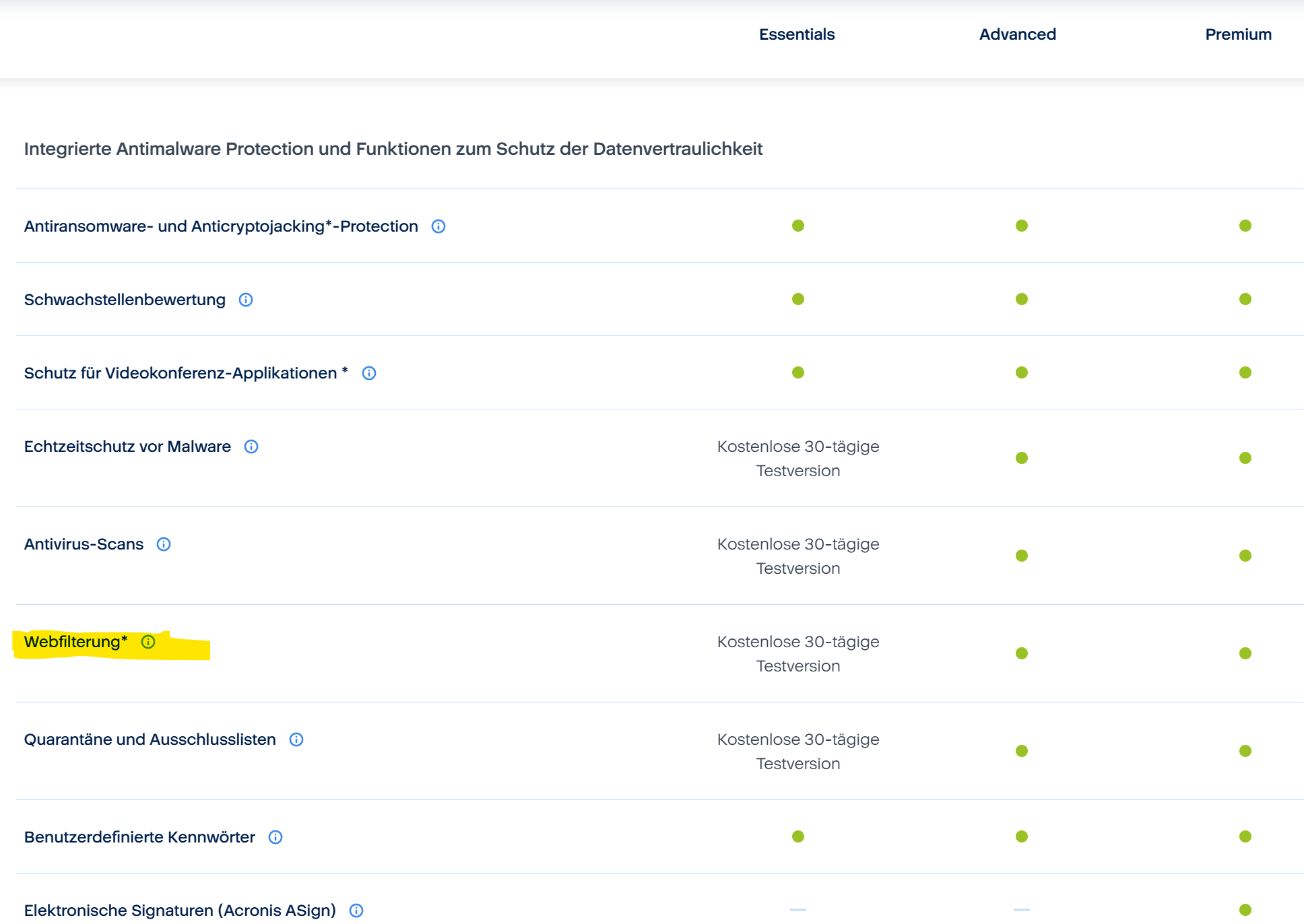Viewport: 1304px width, 924px height.
Task: Click info icon for Quarantäne und Ausschlusslisten
Action: click(x=296, y=739)
